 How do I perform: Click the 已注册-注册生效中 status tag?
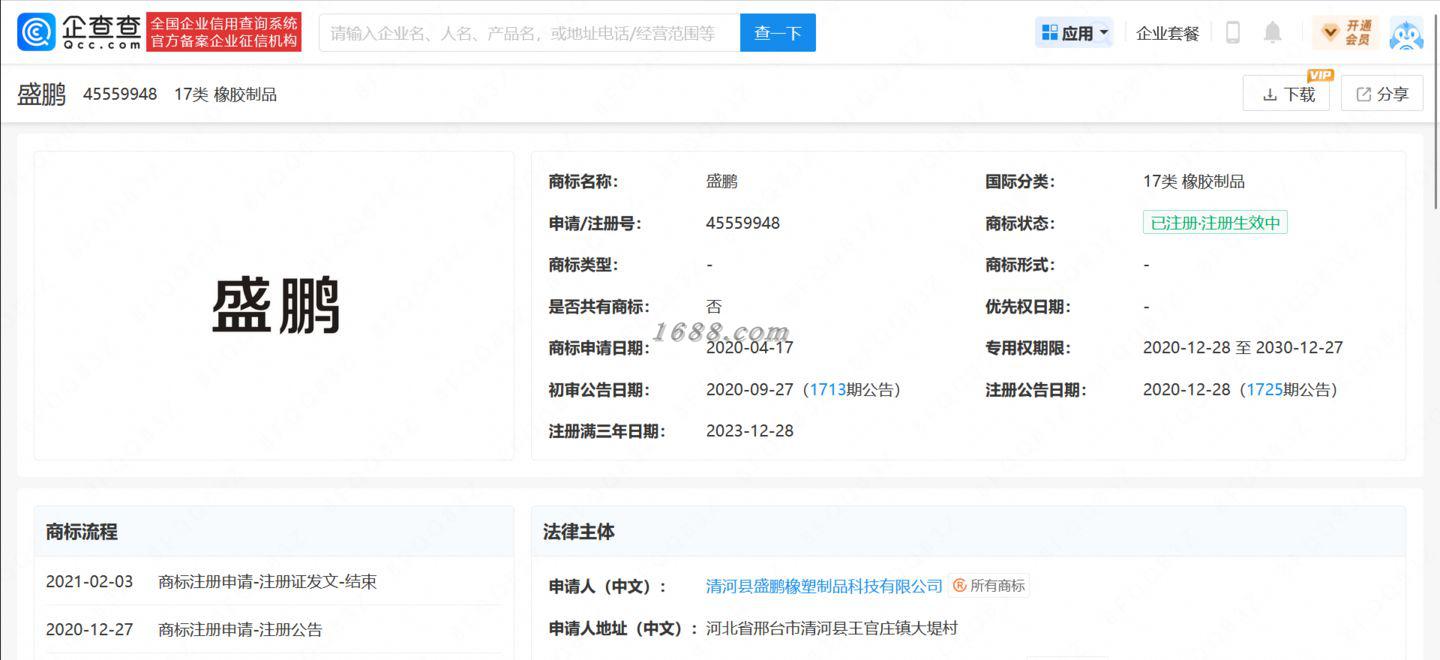point(1215,223)
